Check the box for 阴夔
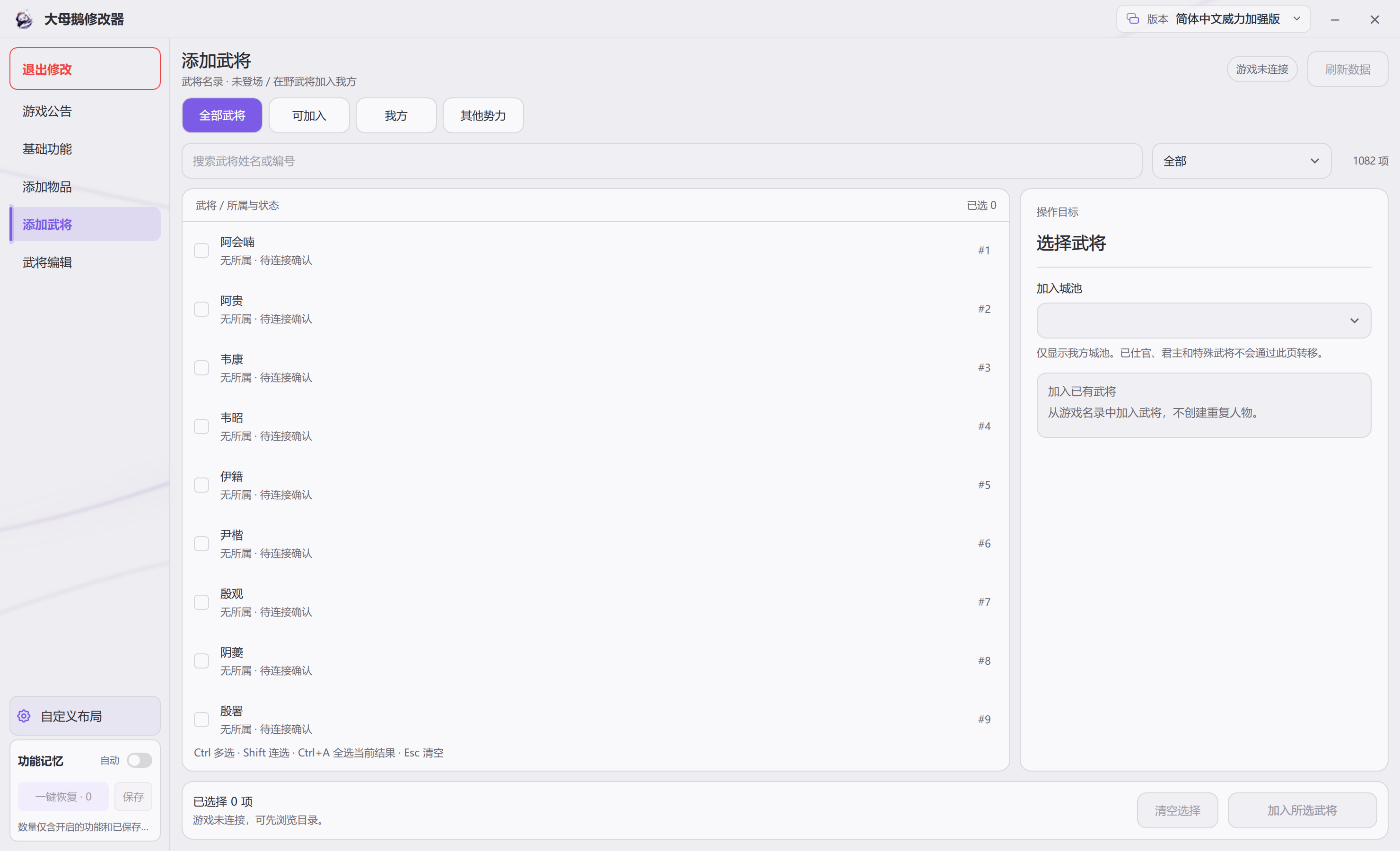This screenshot has width=1400, height=851. pos(201,660)
